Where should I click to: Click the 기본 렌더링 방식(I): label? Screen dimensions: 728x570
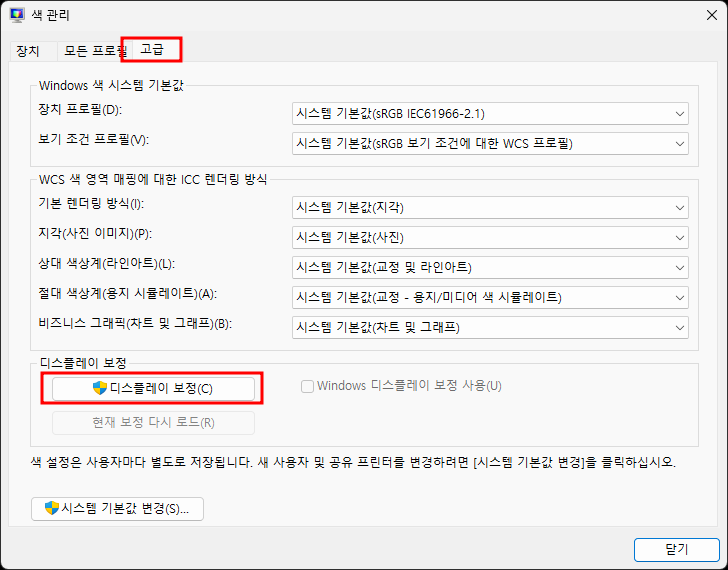click(x=91, y=204)
